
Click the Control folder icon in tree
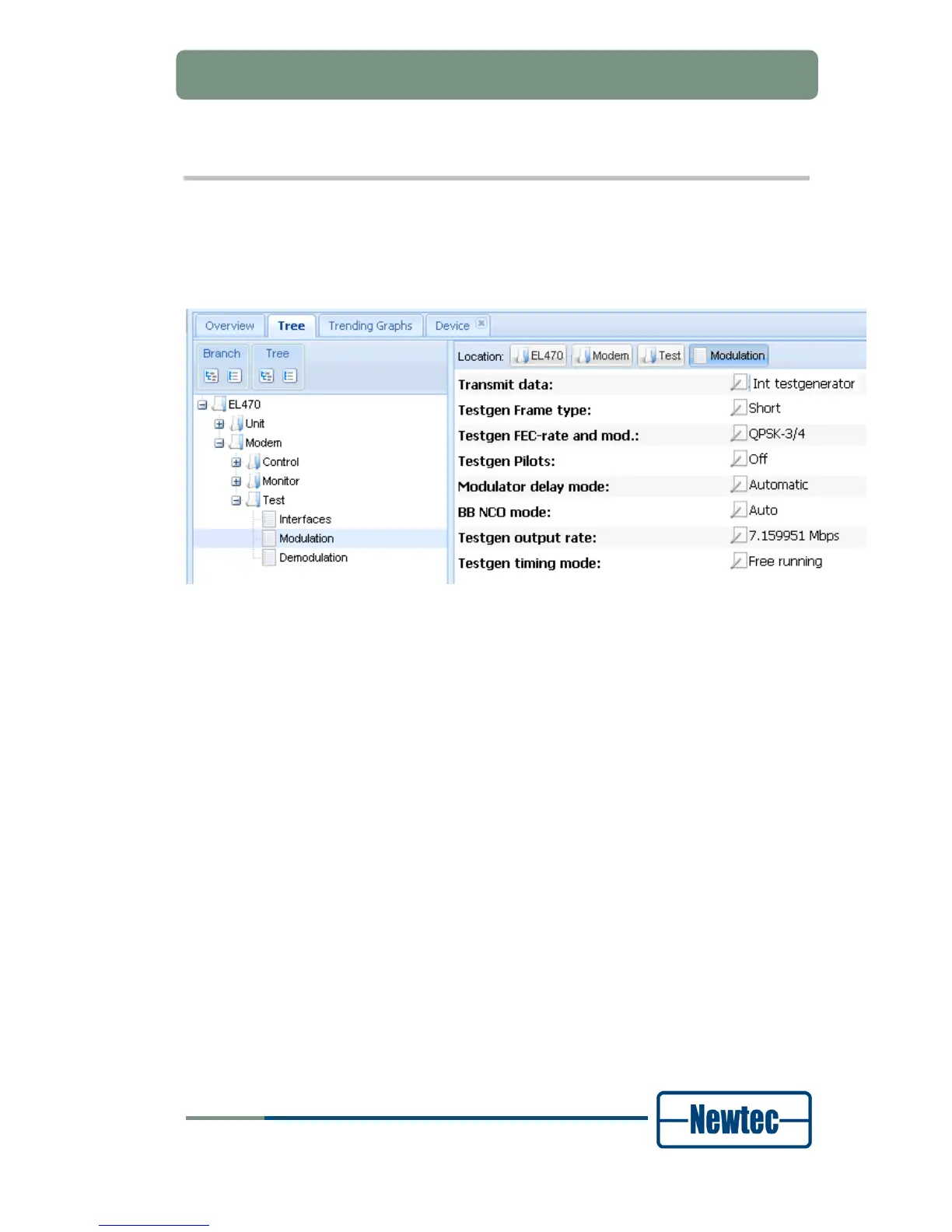[254, 461]
